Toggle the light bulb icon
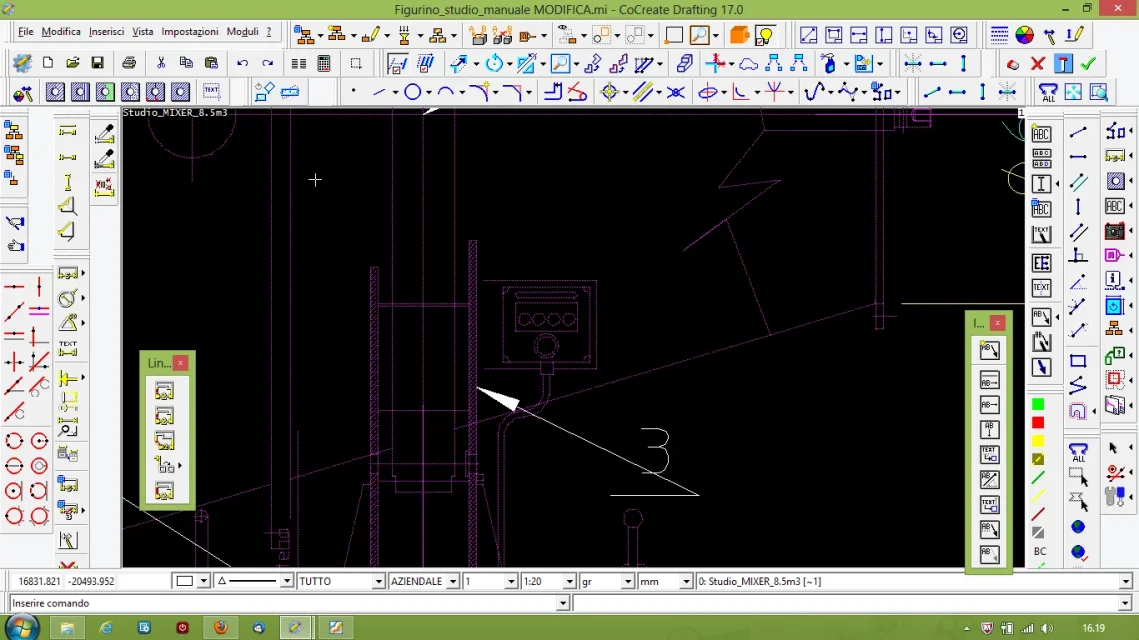The width and height of the screenshot is (1139, 640). [765, 35]
